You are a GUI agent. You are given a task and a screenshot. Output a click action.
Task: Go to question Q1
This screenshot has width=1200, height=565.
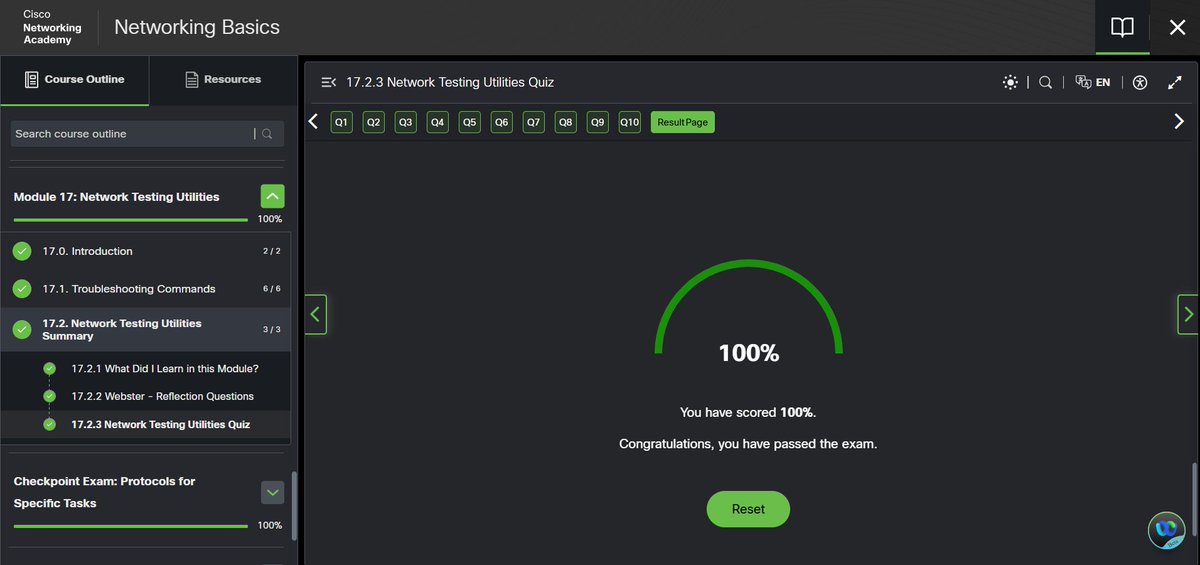[341, 122]
